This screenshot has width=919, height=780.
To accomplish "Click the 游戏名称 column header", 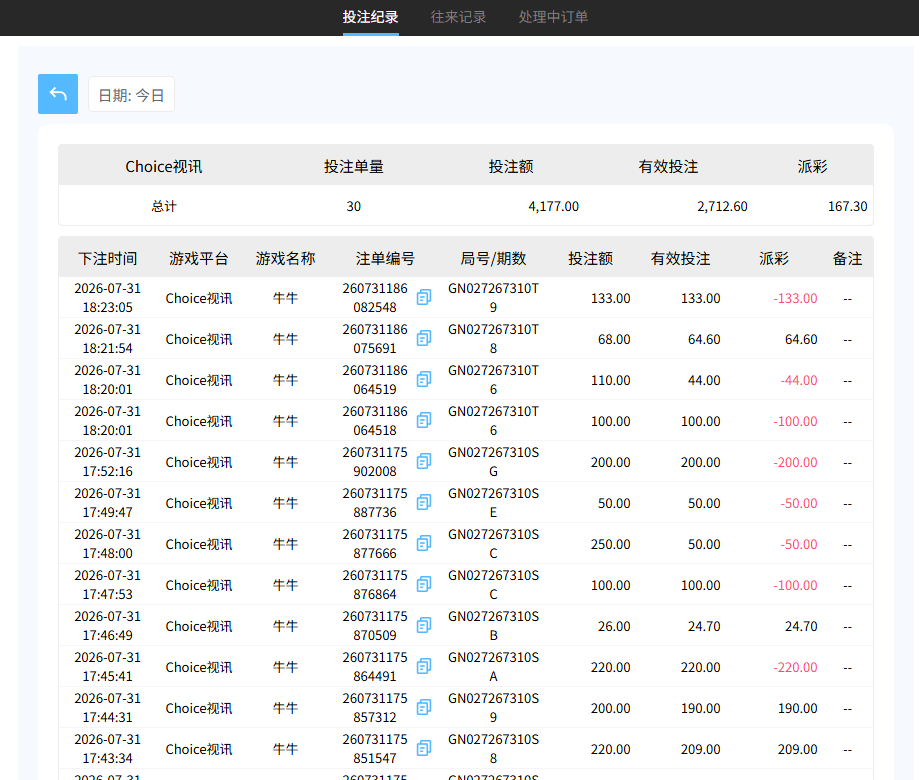I will tap(285, 258).
